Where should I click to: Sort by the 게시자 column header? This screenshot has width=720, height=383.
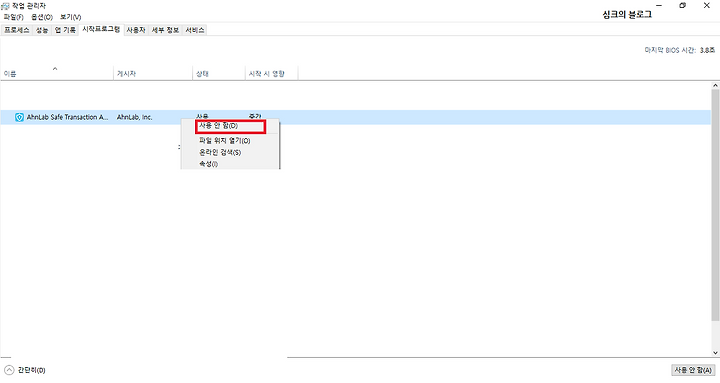[x=152, y=73]
